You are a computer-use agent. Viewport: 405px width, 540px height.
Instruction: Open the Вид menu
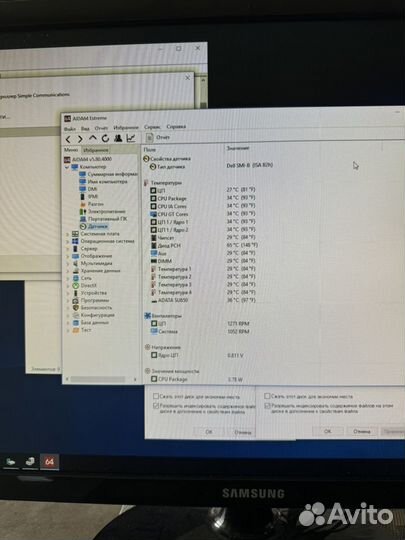pos(85,128)
